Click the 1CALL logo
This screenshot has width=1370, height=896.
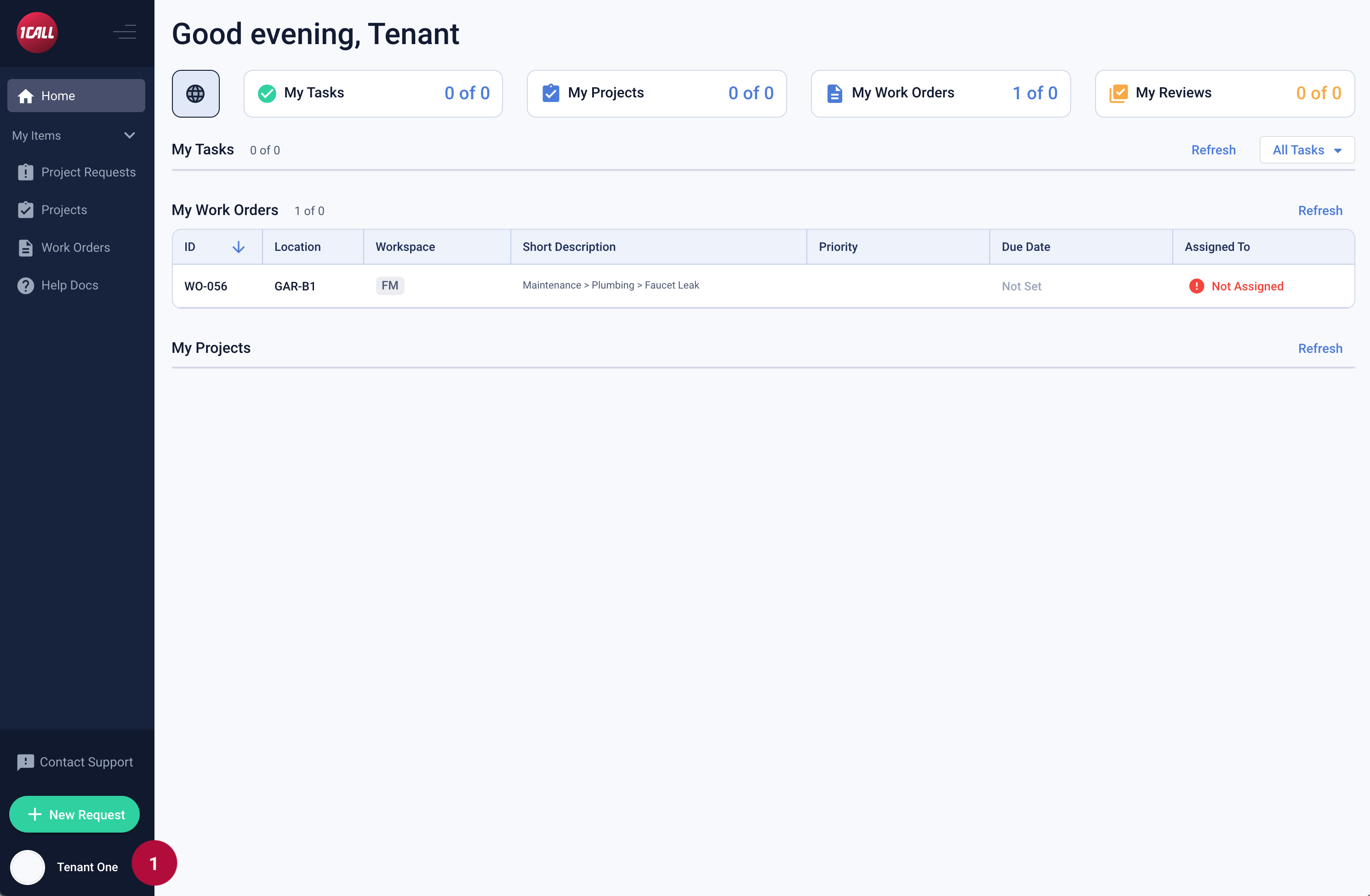[37, 33]
